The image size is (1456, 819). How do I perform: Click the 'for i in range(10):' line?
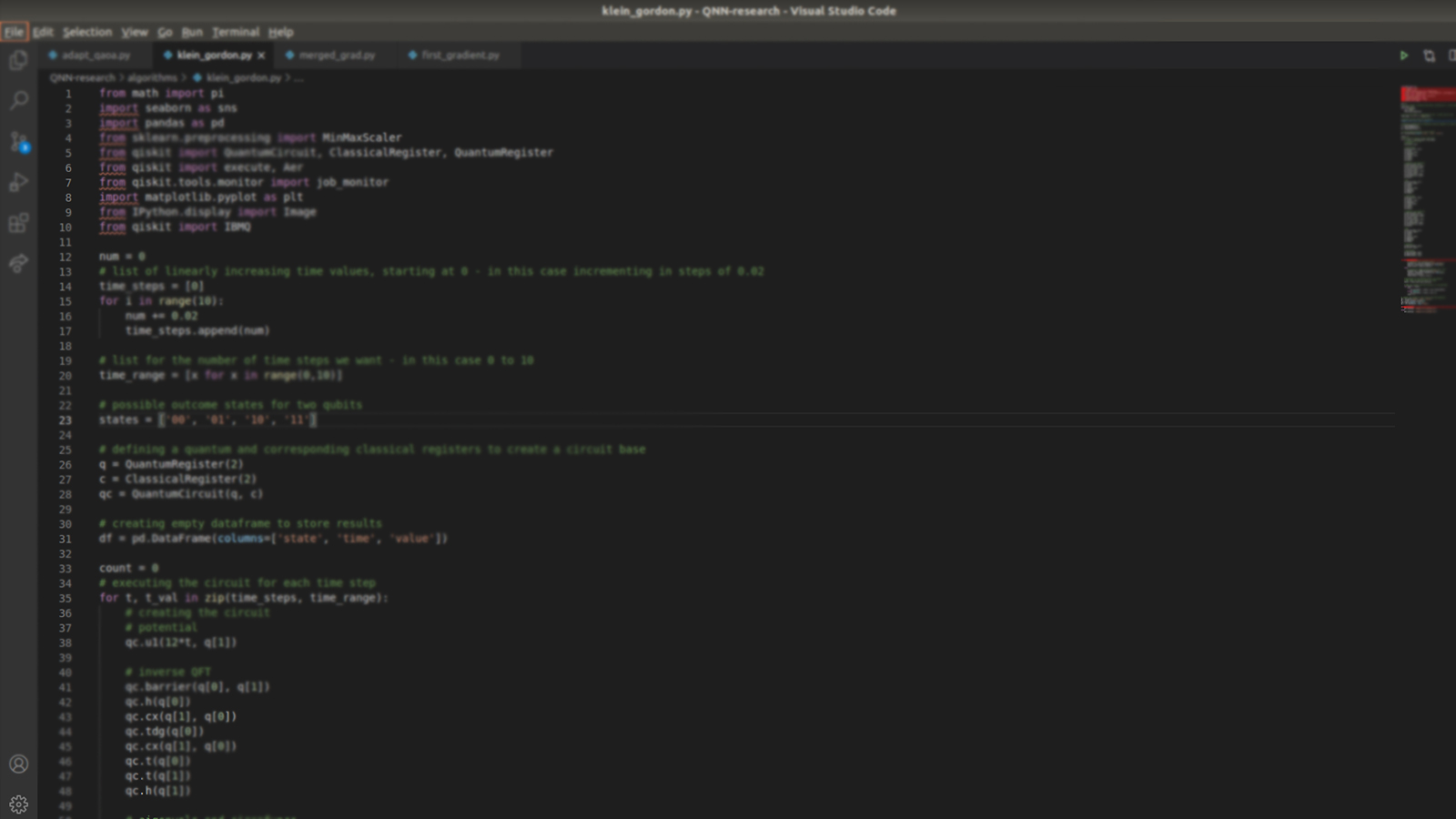[161, 301]
